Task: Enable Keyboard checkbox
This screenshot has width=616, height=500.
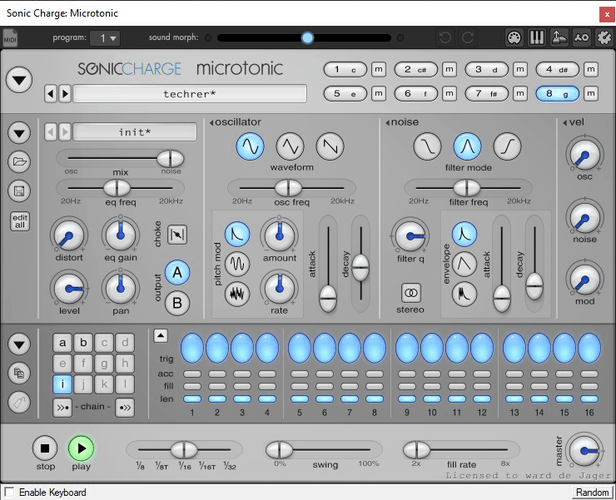Action: (9, 492)
